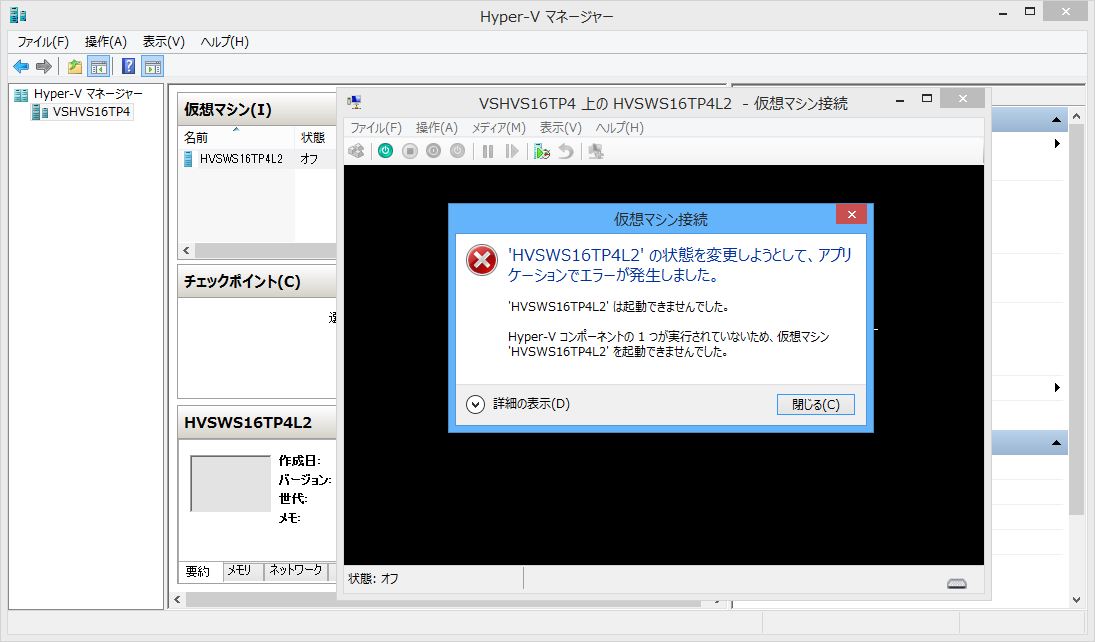Open 表示(V) menu in VM connection window
The width and height of the screenshot is (1095, 642).
click(560, 128)
